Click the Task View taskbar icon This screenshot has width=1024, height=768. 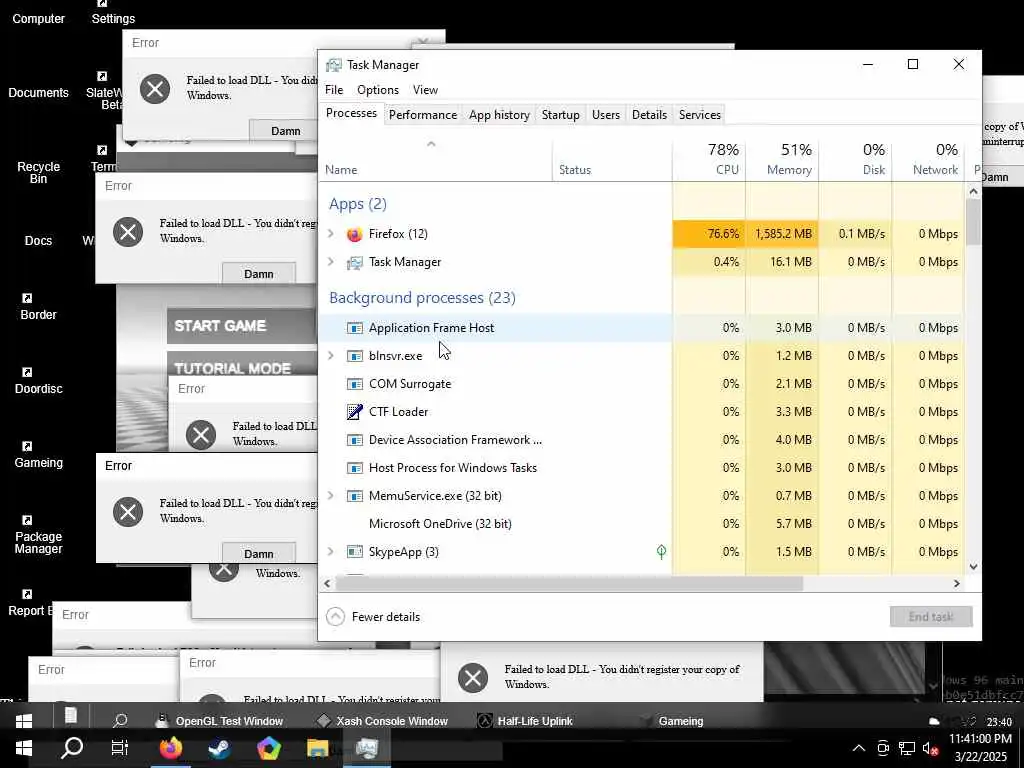[120, 748]
